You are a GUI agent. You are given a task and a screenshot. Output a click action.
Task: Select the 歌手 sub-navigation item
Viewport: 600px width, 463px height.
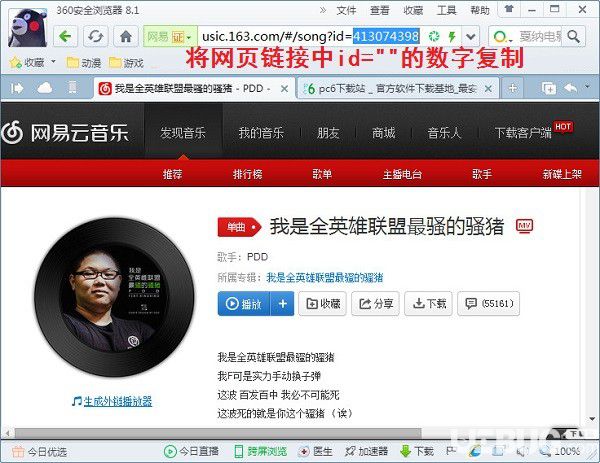pos(481,174)
